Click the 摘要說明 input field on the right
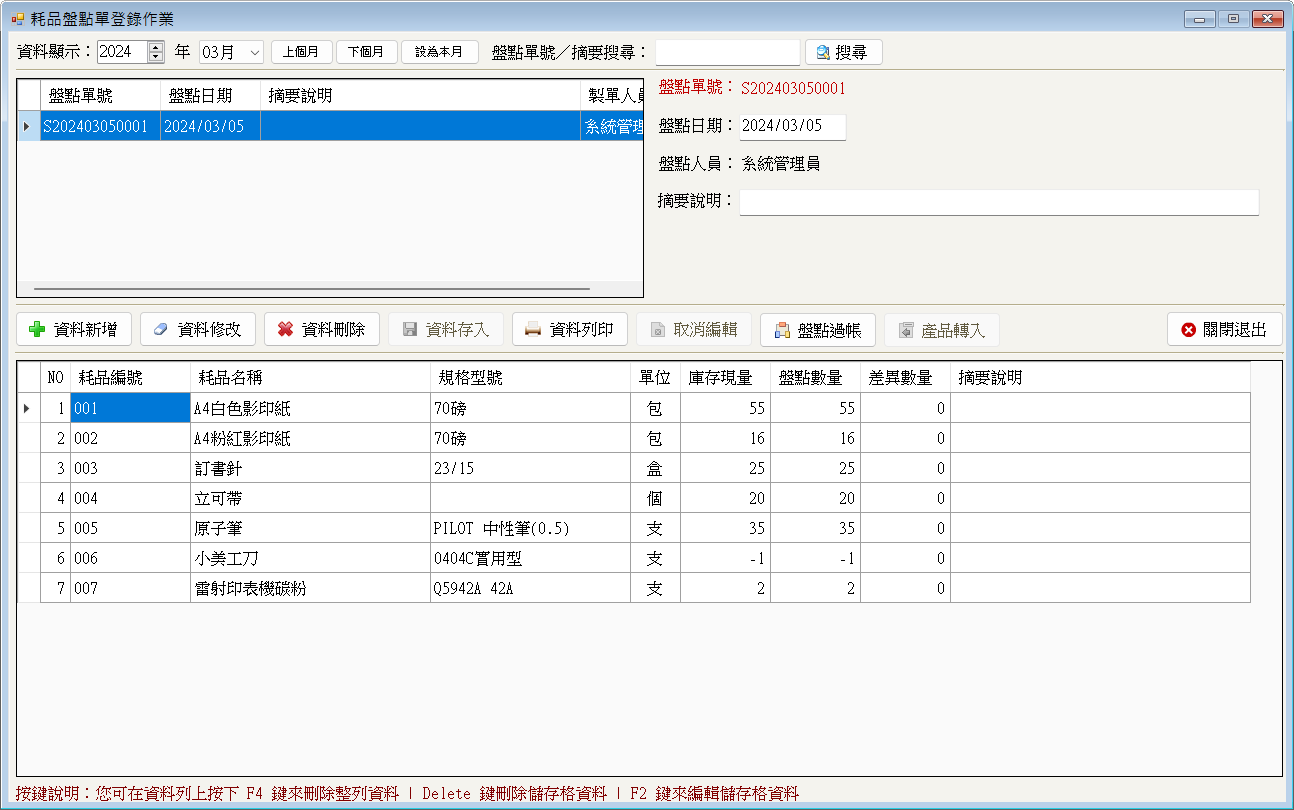Image resolution: width=1294 pixels, height=810 pixels. [x=999, y=202]
